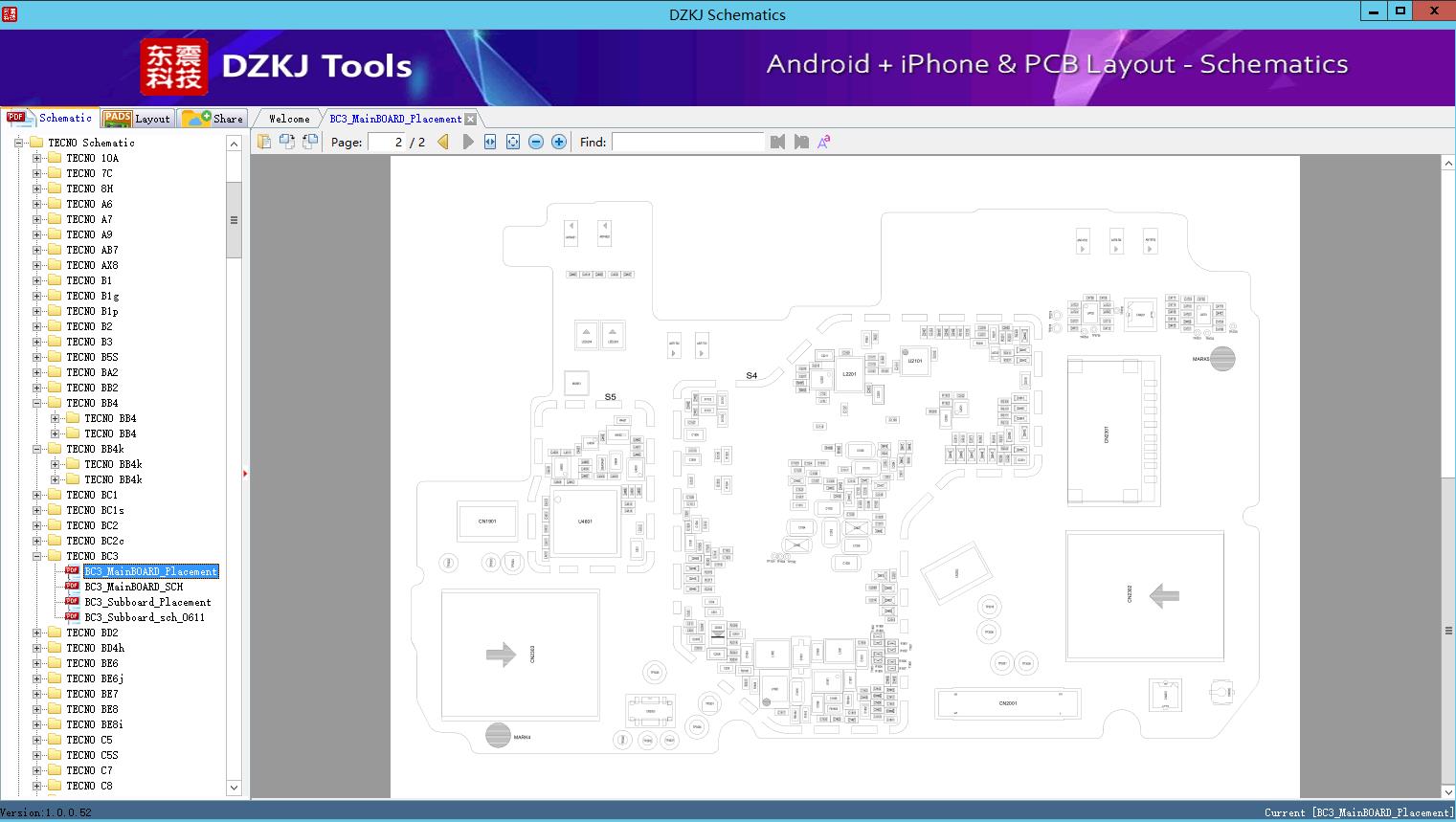Click the TECNO BE6j folder icon
The image size is (1456, 822).
(x=55, y=678)
